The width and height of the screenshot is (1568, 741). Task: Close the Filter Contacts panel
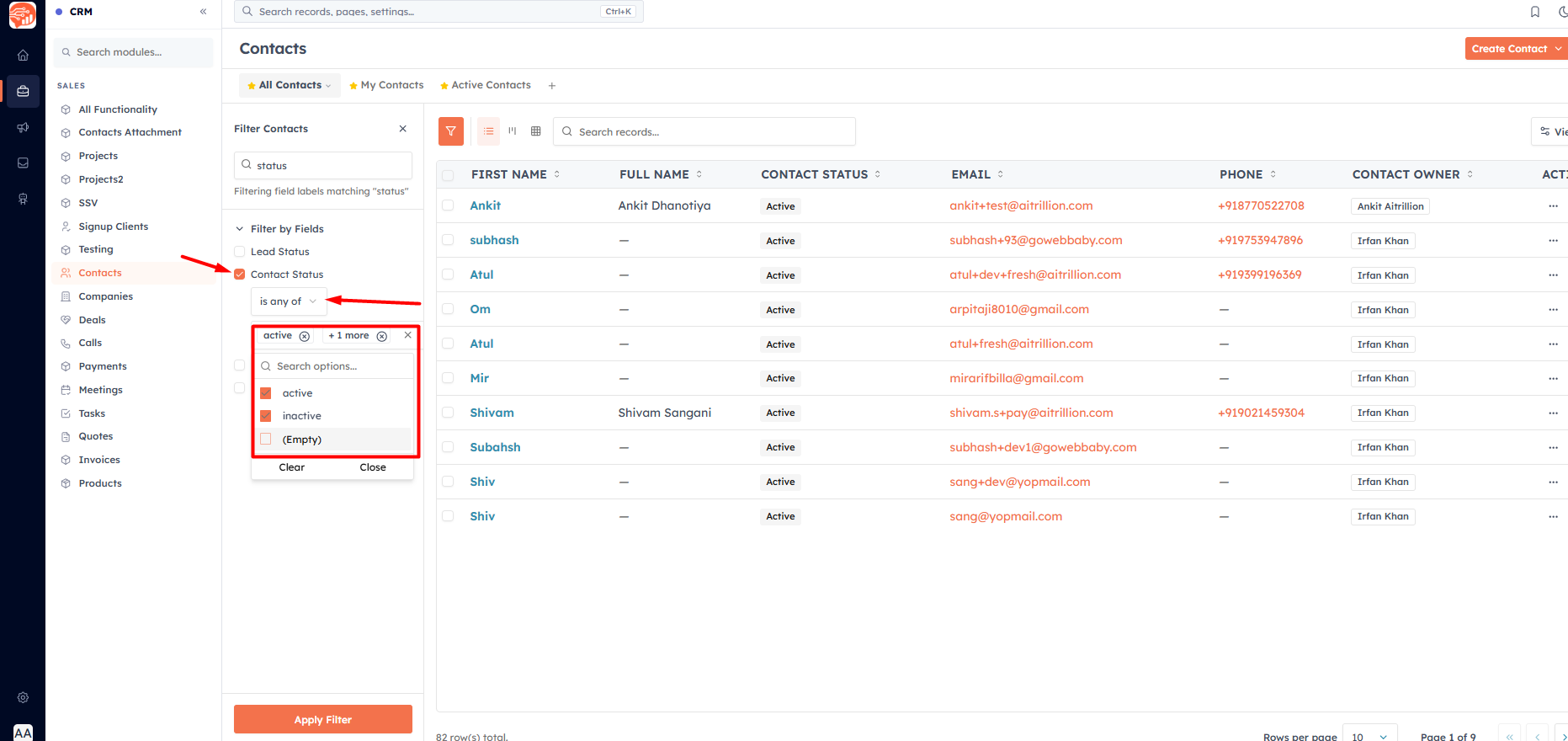[x=403, y=129]
